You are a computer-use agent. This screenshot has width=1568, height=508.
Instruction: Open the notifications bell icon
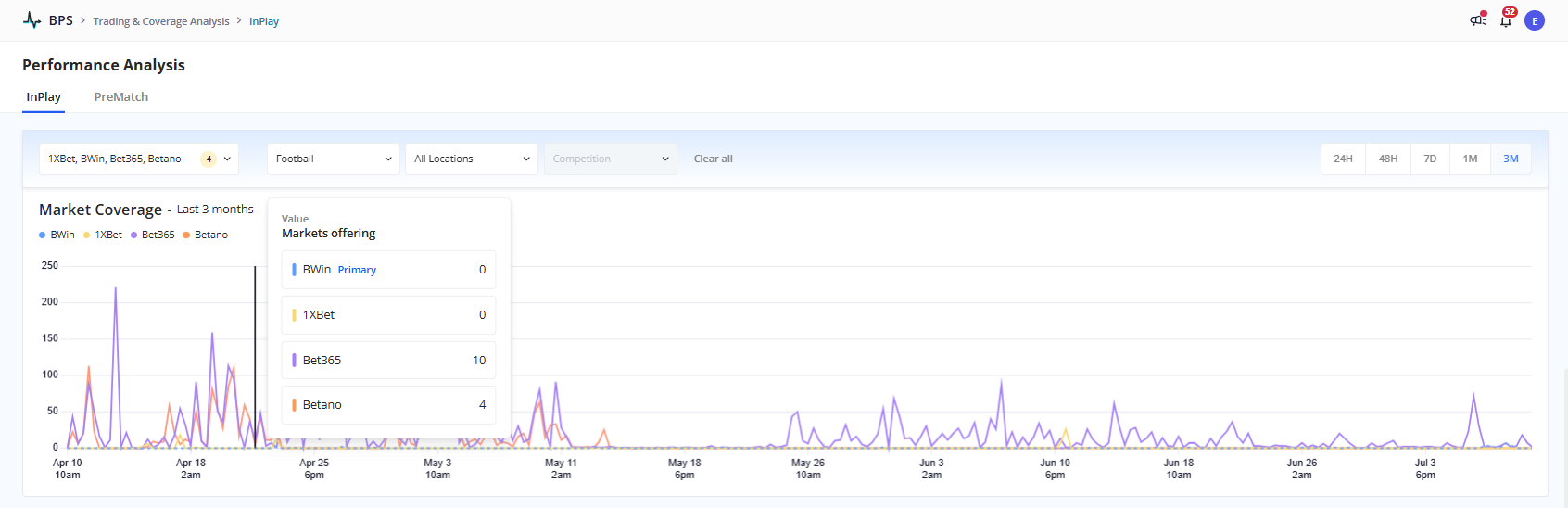[1506, 20]
